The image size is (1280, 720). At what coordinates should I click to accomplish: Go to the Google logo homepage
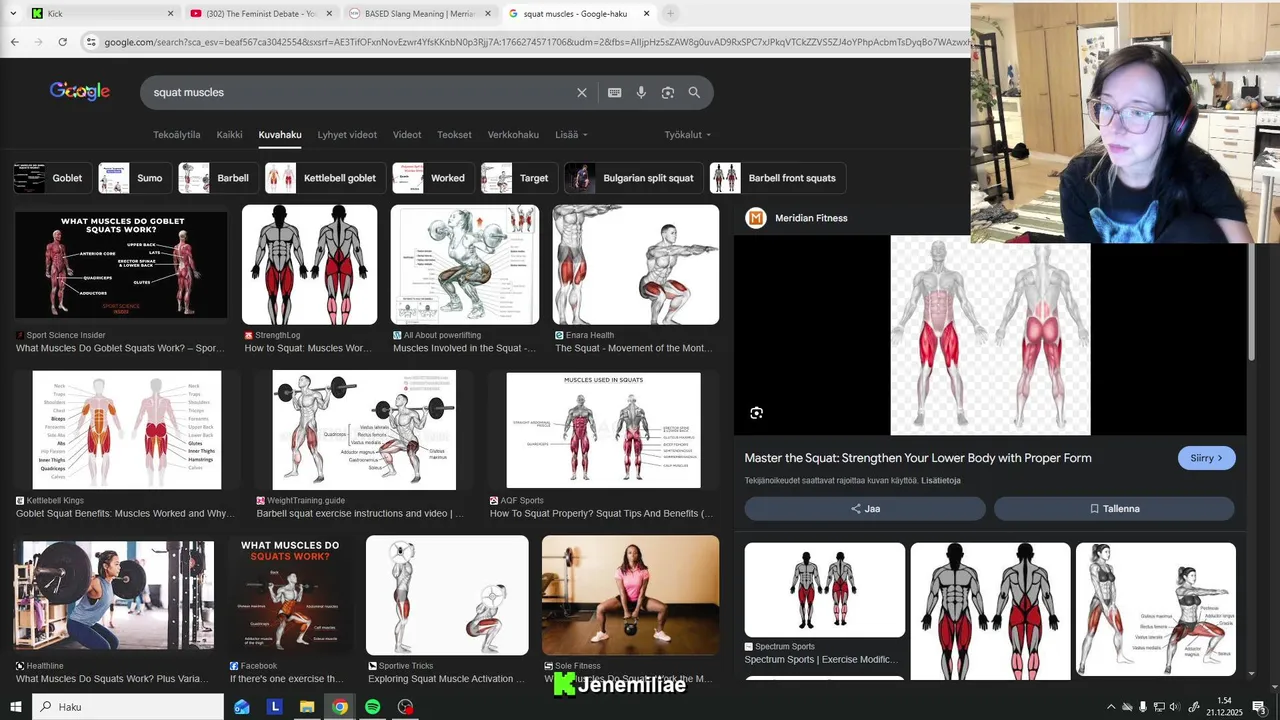80,91
